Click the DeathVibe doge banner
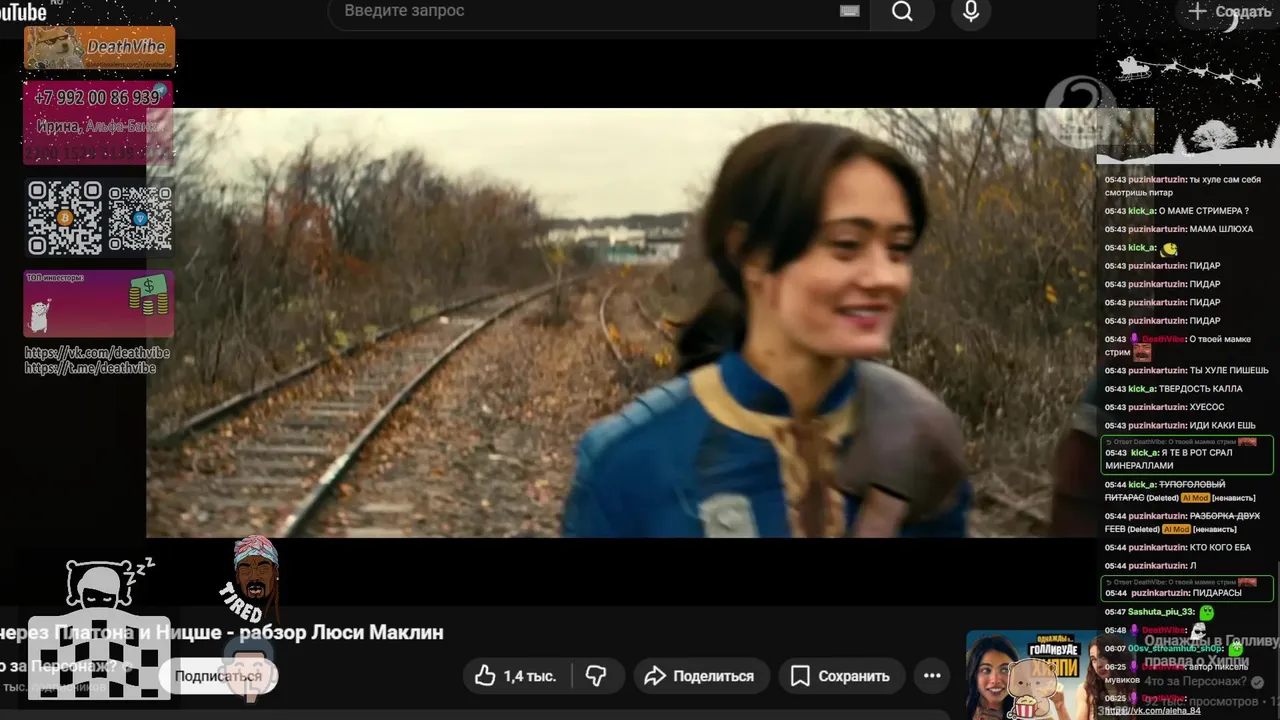The image size is (1280, 720). (x=99, y=47)
